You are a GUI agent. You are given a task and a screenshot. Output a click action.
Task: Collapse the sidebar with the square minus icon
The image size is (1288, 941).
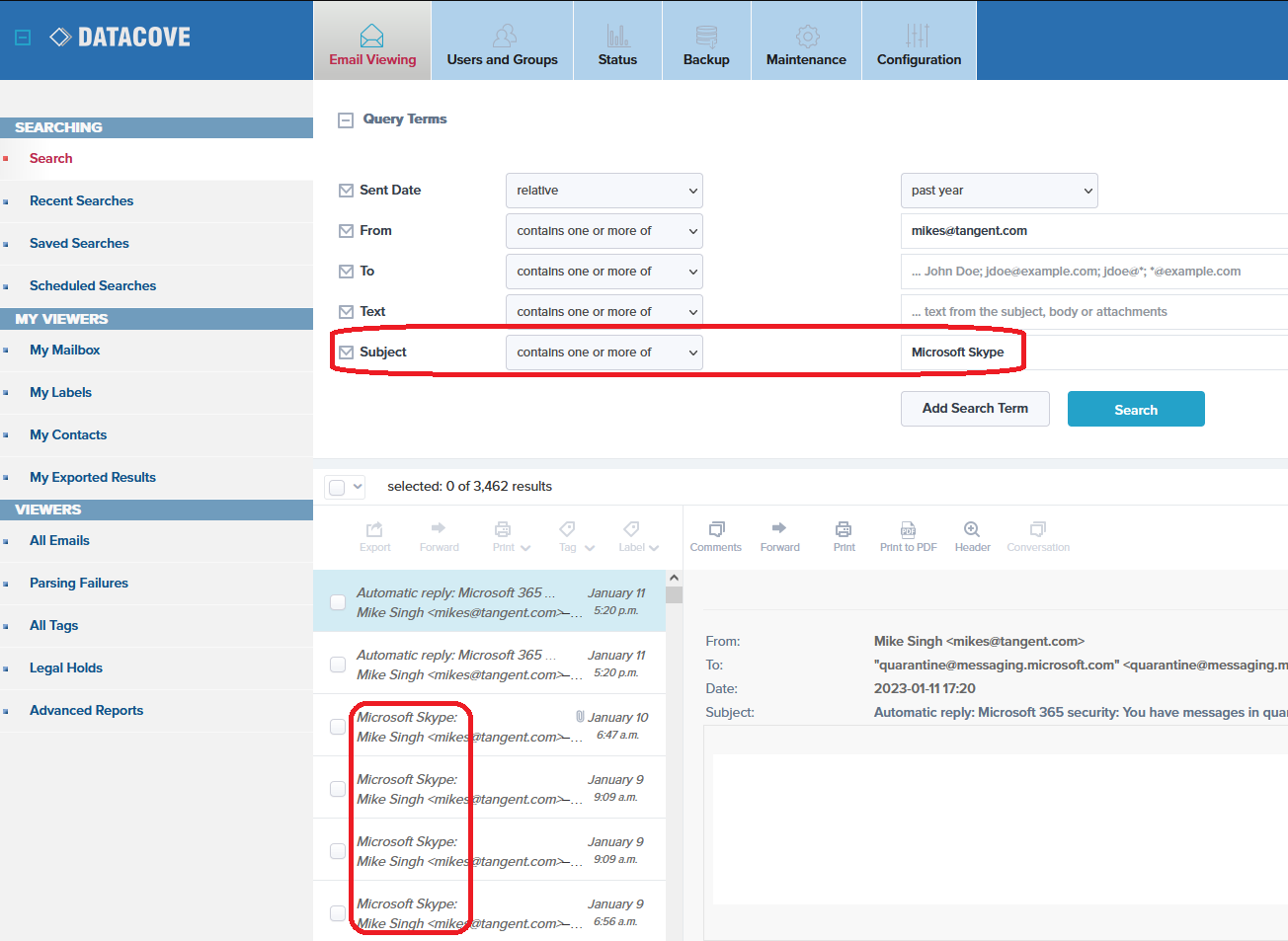(x=24, y=38)
